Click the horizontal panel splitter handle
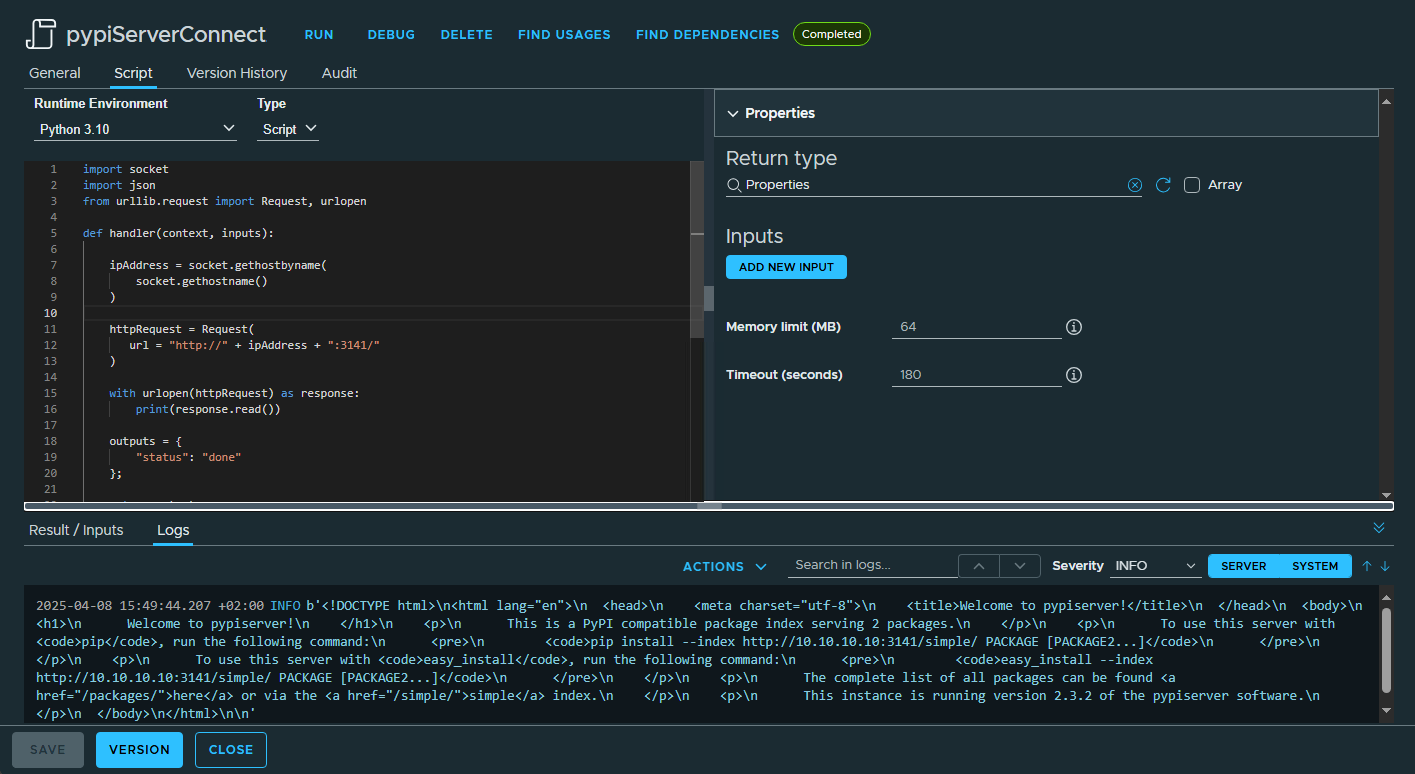This screenshot has width=1415, height=774. click(709, 506)
